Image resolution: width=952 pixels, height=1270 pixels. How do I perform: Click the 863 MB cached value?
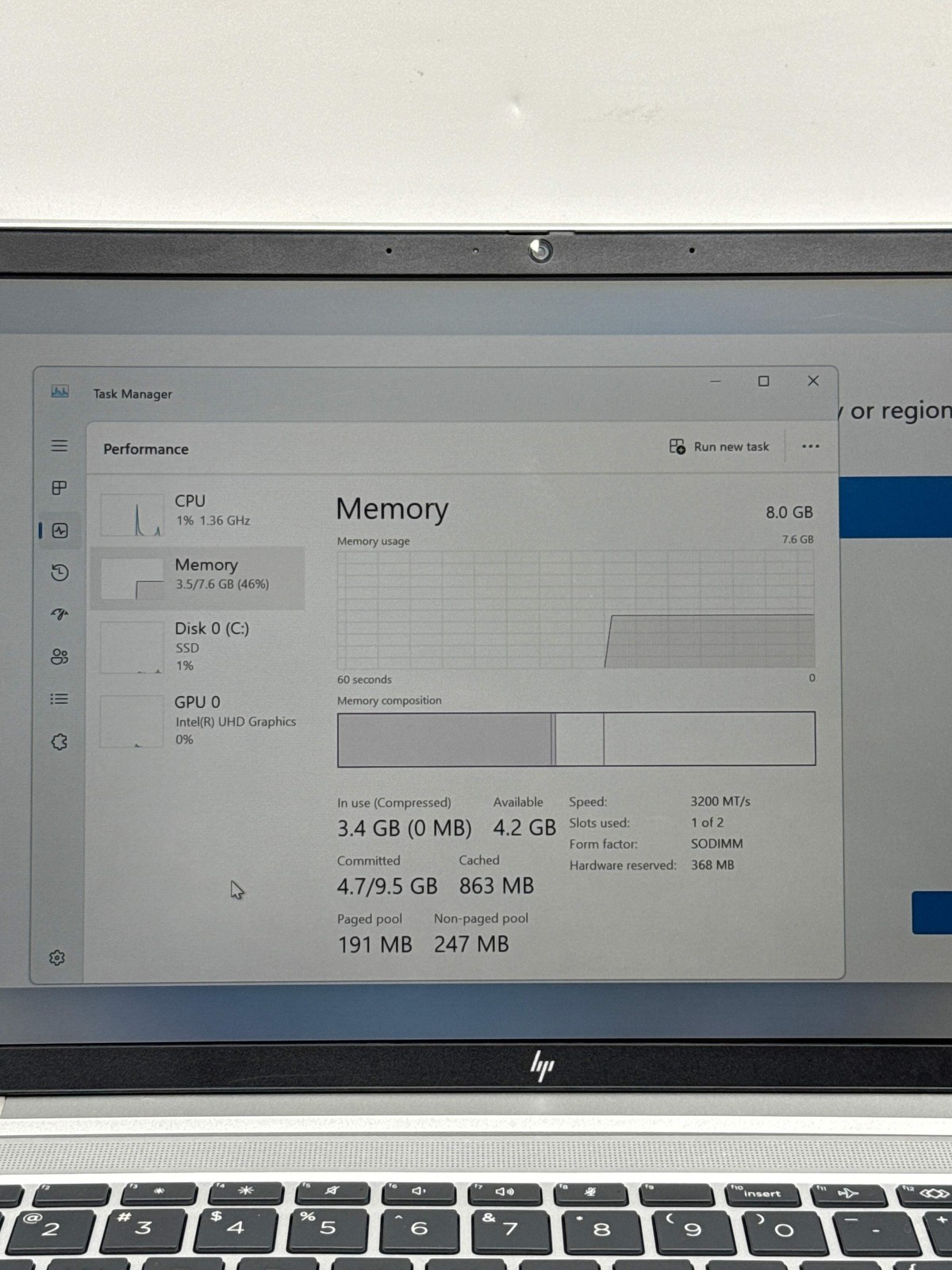pyautogui.click(x=497, y=886)
